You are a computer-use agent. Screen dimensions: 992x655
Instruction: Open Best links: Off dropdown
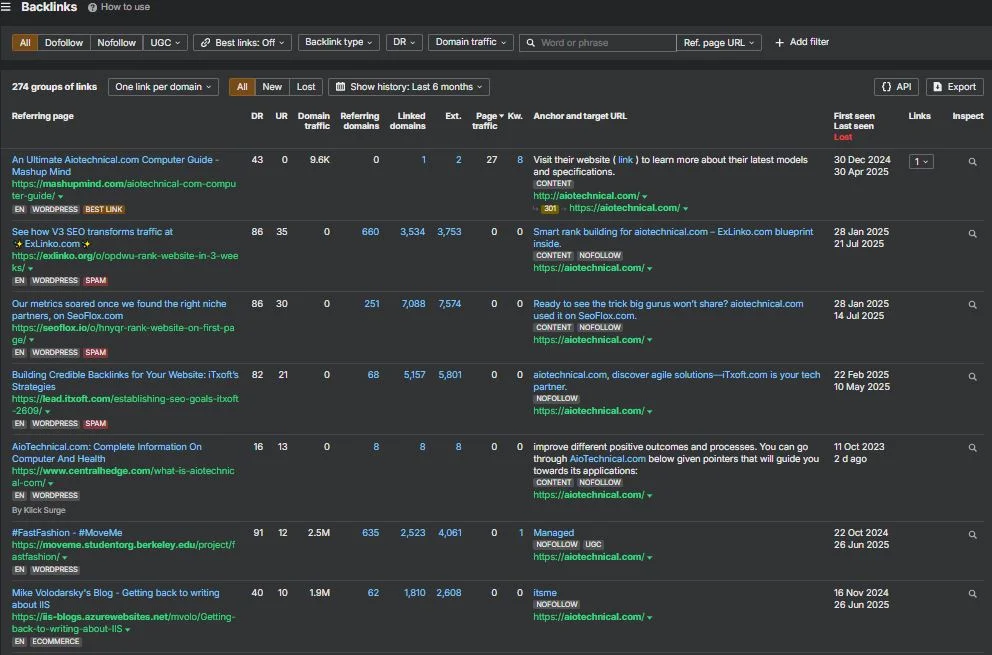click(242, 42)
